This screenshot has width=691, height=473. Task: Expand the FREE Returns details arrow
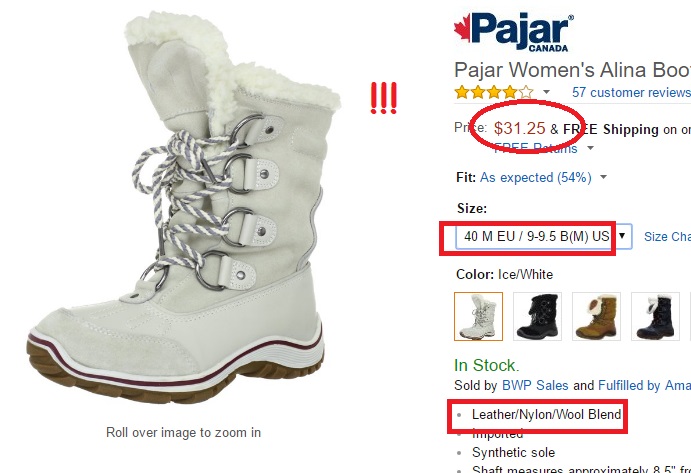click(x=591, y=148)
